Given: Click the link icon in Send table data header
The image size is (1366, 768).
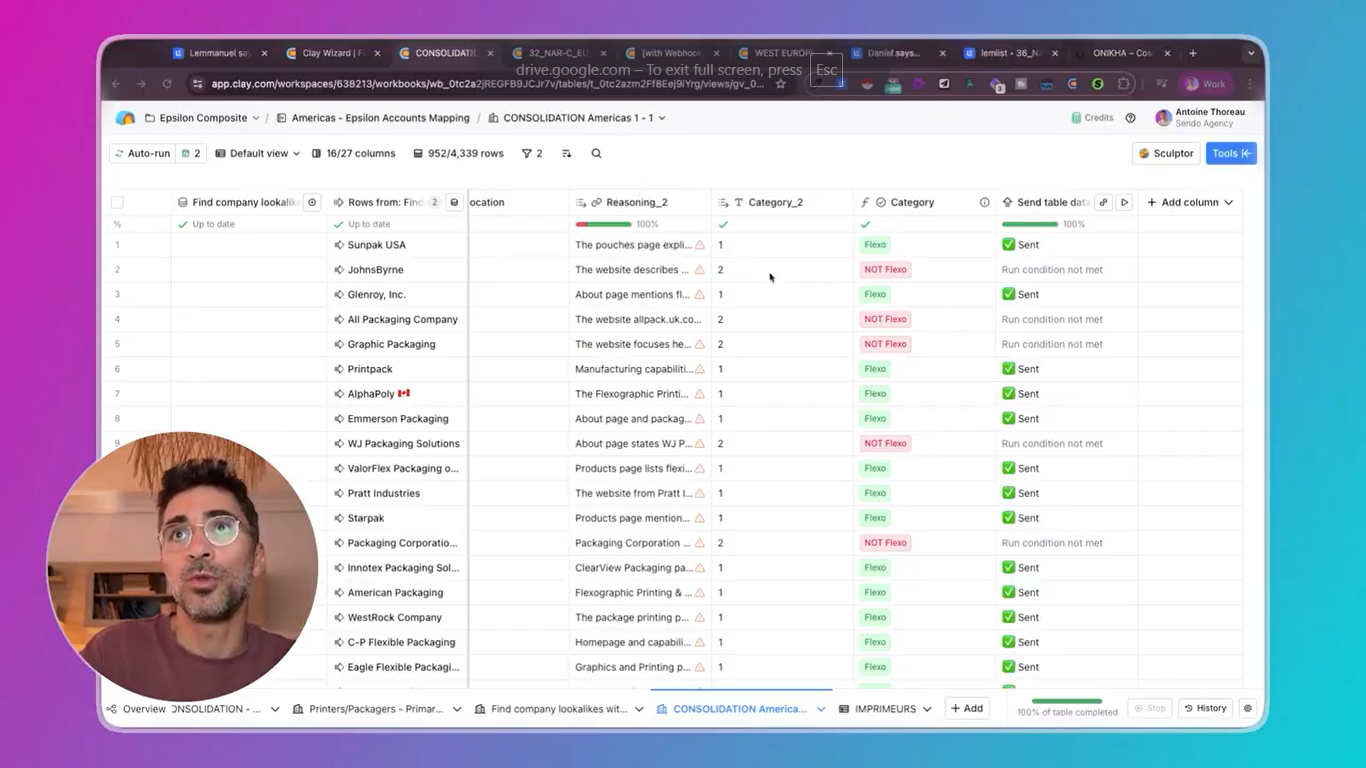Looking at the screenshot, I should coord(1103,202).
